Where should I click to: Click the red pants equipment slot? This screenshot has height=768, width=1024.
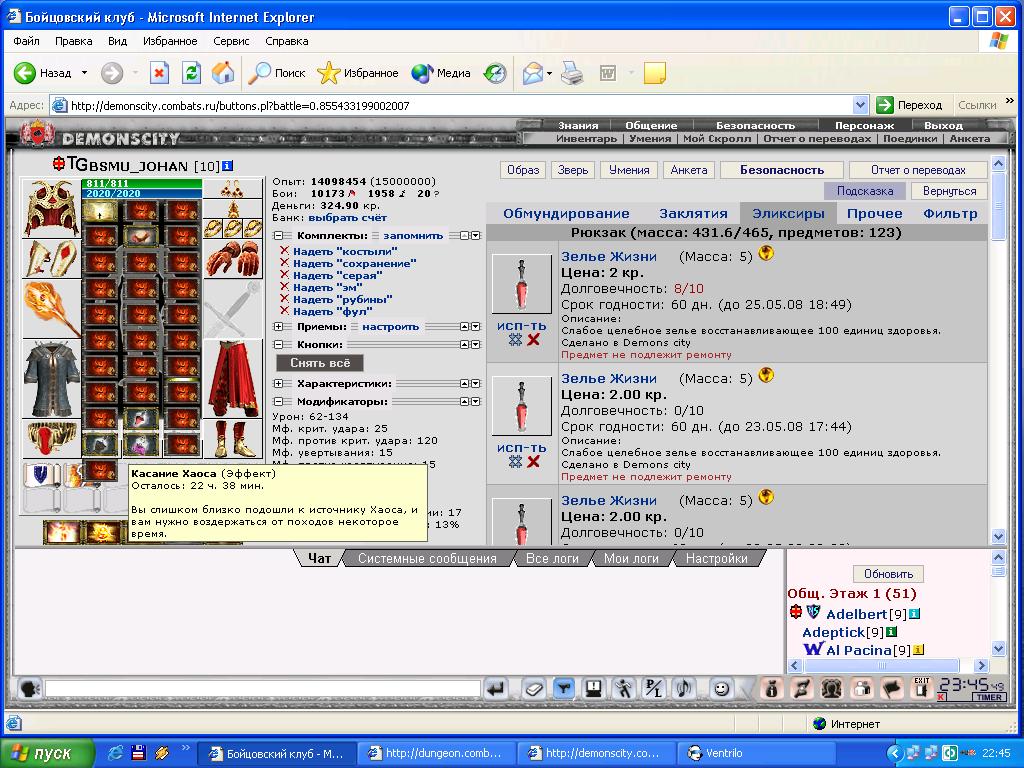click(x=233, y=379)
